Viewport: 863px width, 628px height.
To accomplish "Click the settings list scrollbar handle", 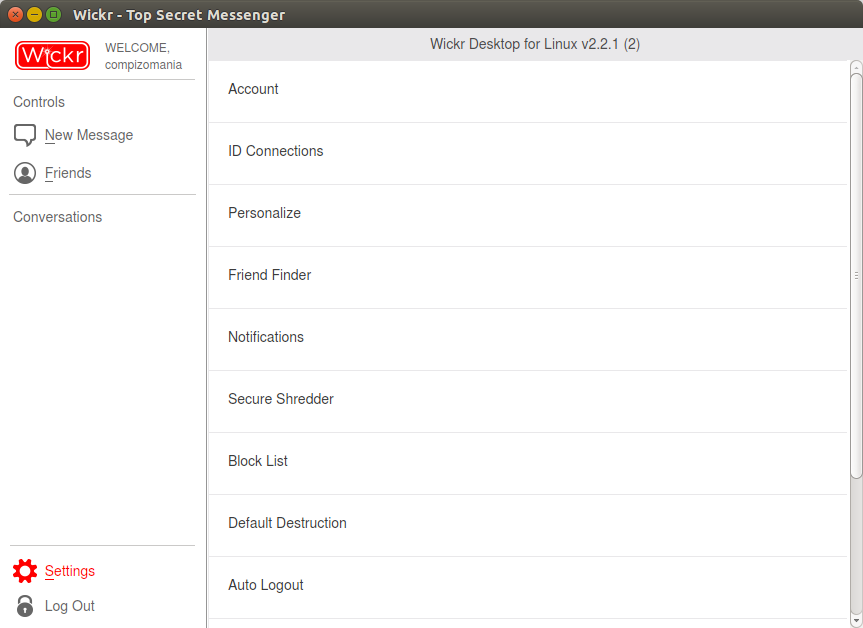I will coord(856,275).
